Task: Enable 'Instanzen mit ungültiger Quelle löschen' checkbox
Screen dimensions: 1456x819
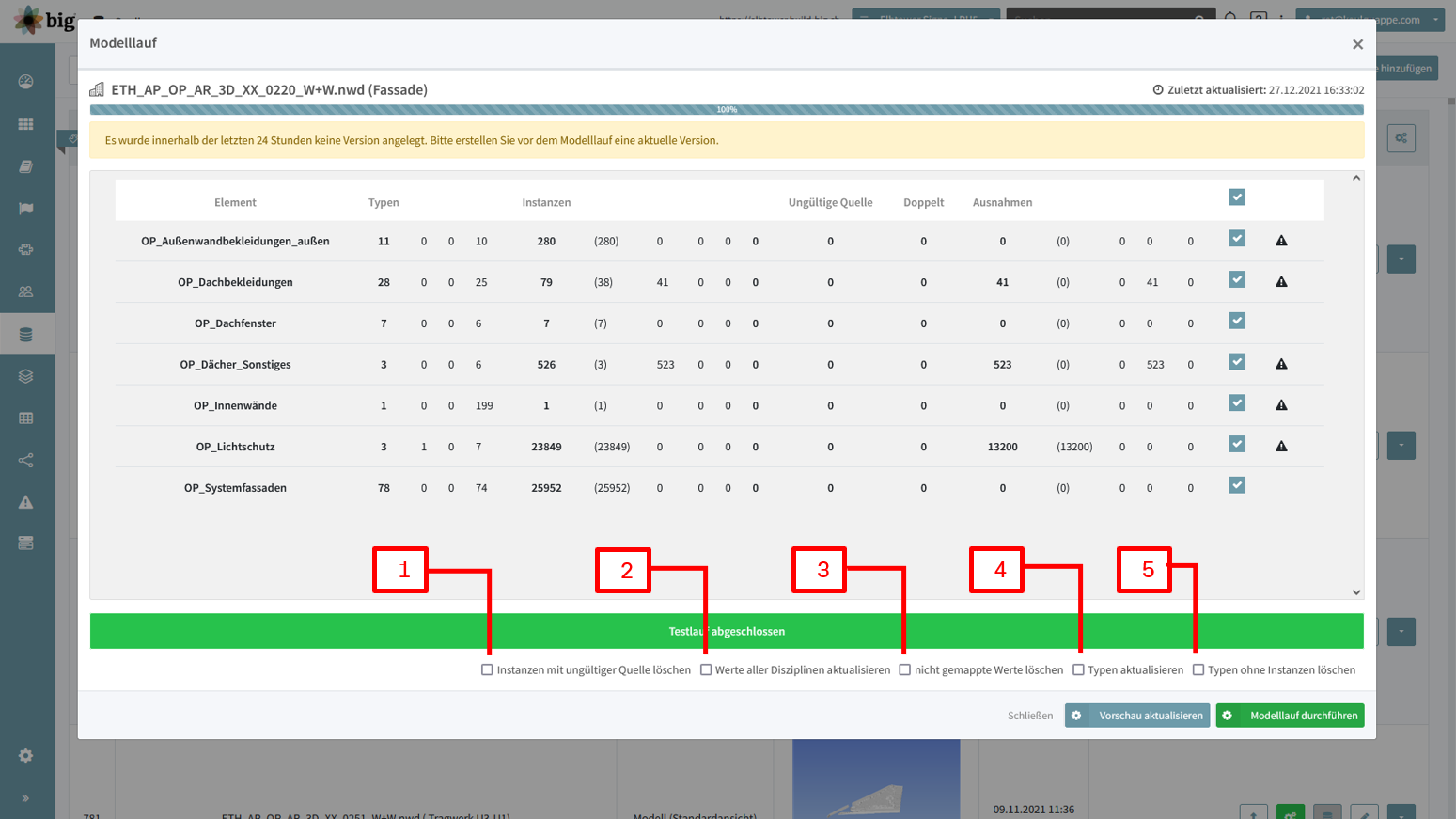Action: pos(487,670)
